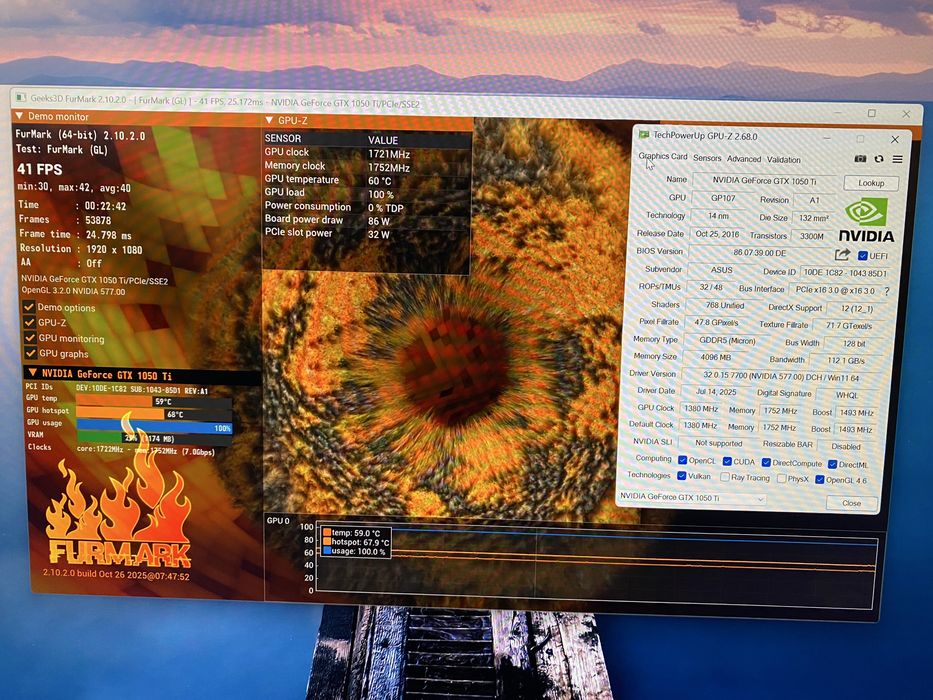Click the Digital Signature WHQL field
The width and height of the screenshot is (933, 700).
coord(847,395)
